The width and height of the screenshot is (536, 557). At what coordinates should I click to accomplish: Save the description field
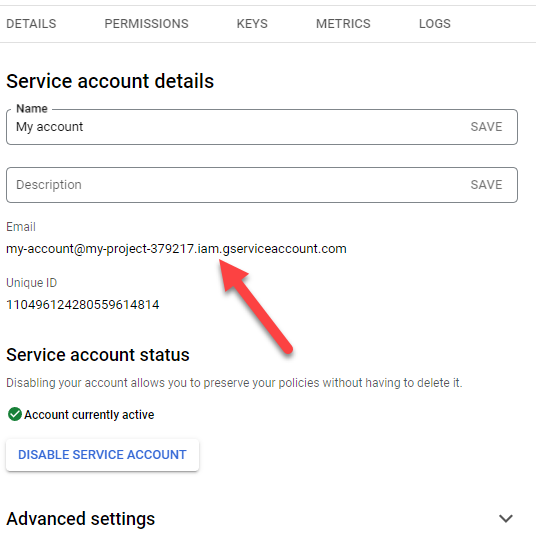(x=486, y=185)
